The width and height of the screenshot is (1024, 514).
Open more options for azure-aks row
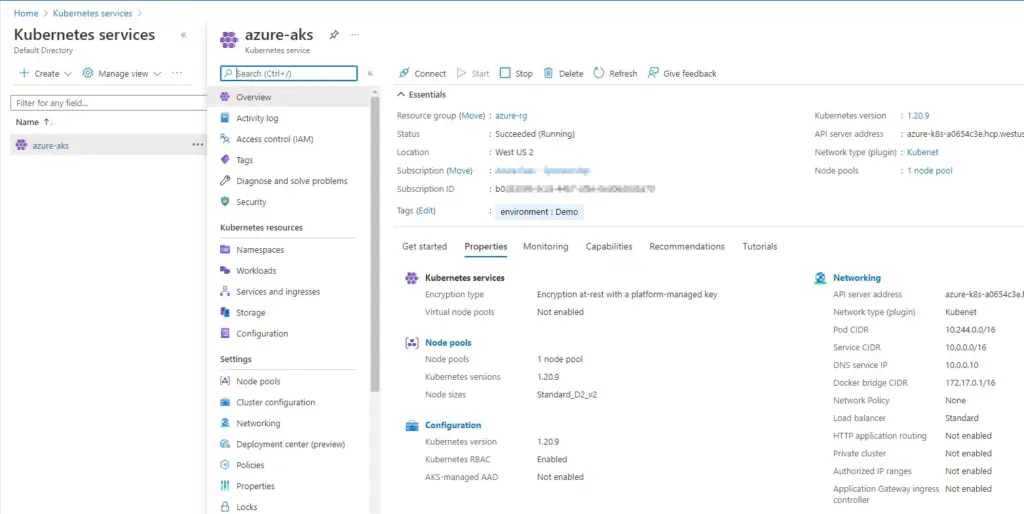(x=197, y=145)
